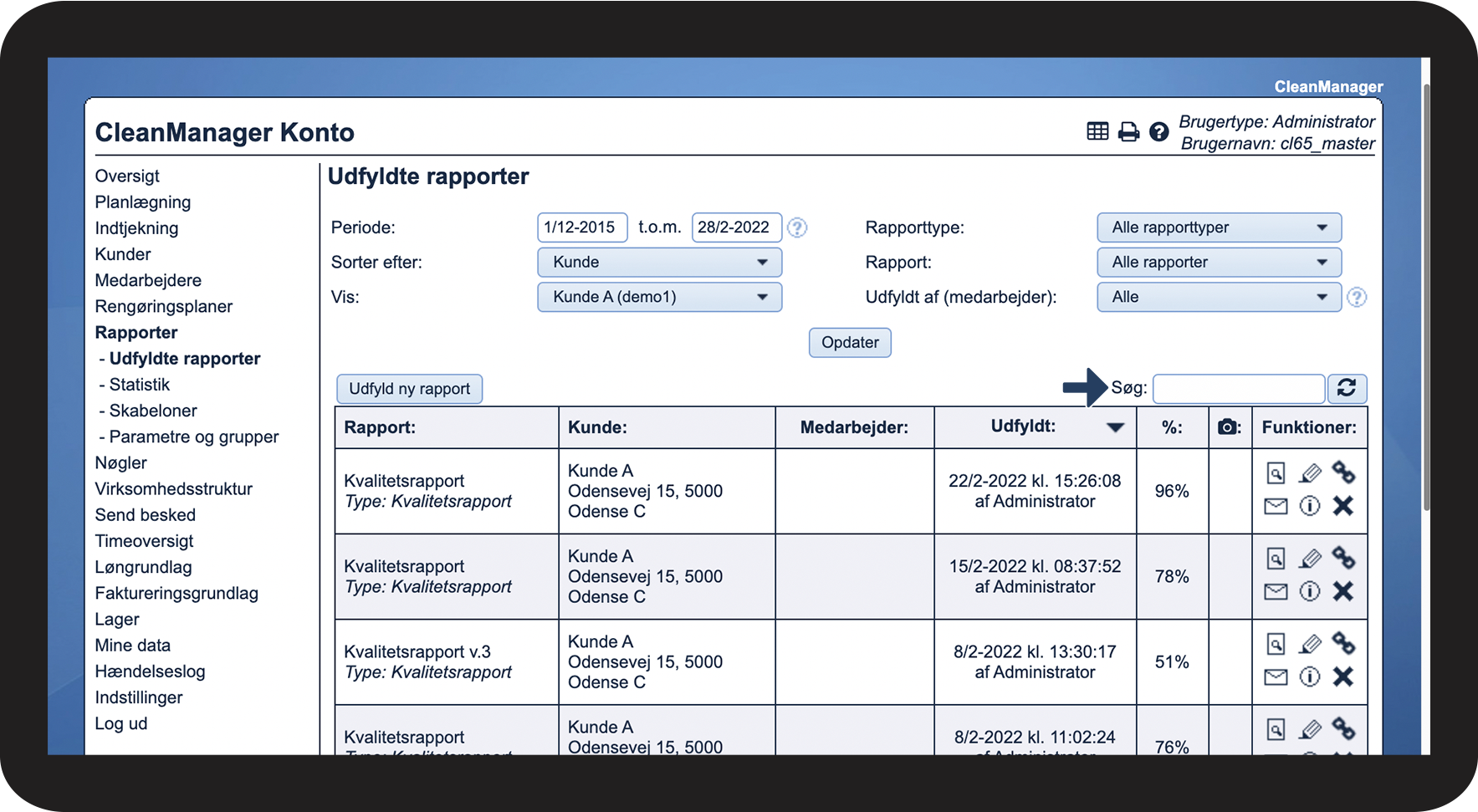Click Udfyld ny rapport button
1478x812 pixels.
coord(409,389)
